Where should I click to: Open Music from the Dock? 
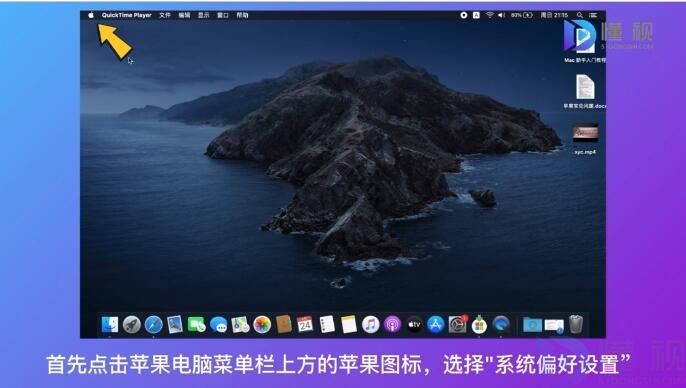371,325
